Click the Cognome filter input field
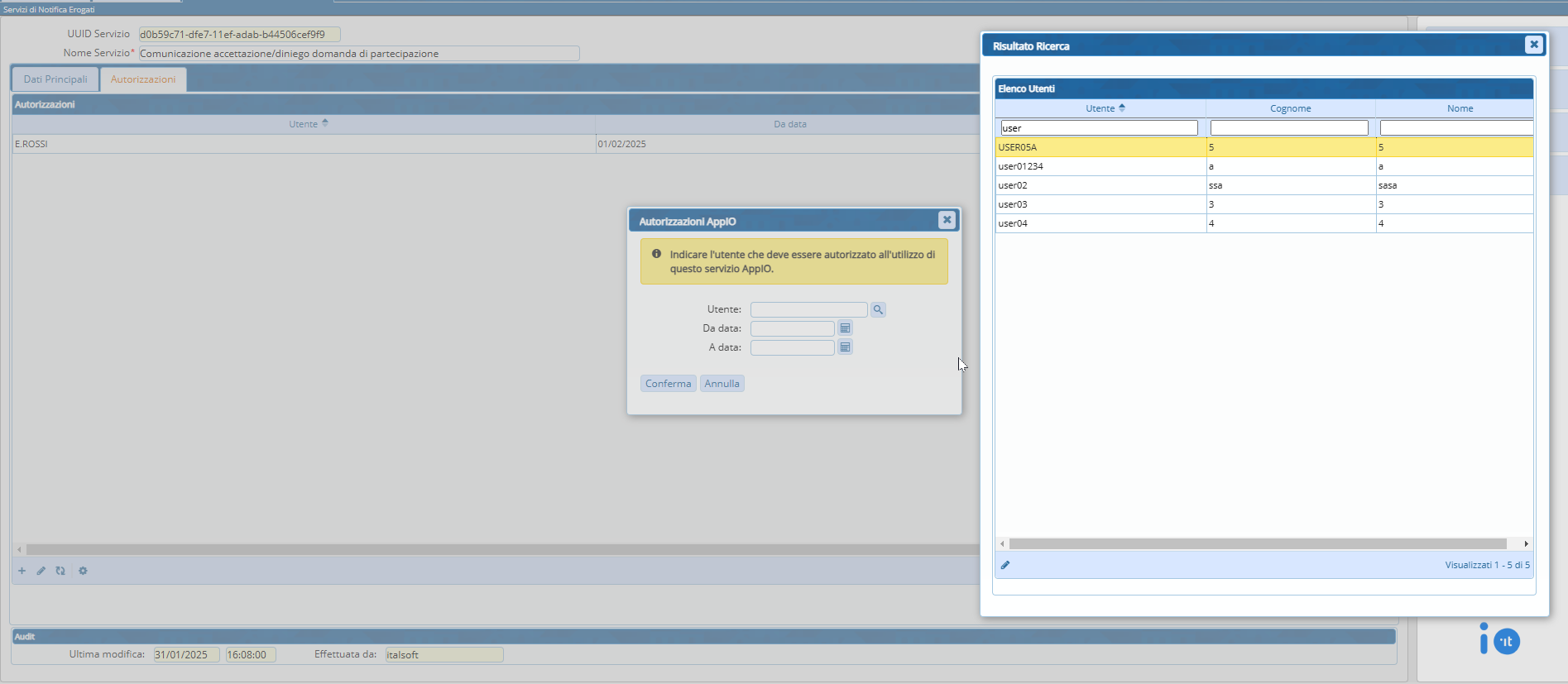This screenshot has width=1568, height=684. 1288,128
